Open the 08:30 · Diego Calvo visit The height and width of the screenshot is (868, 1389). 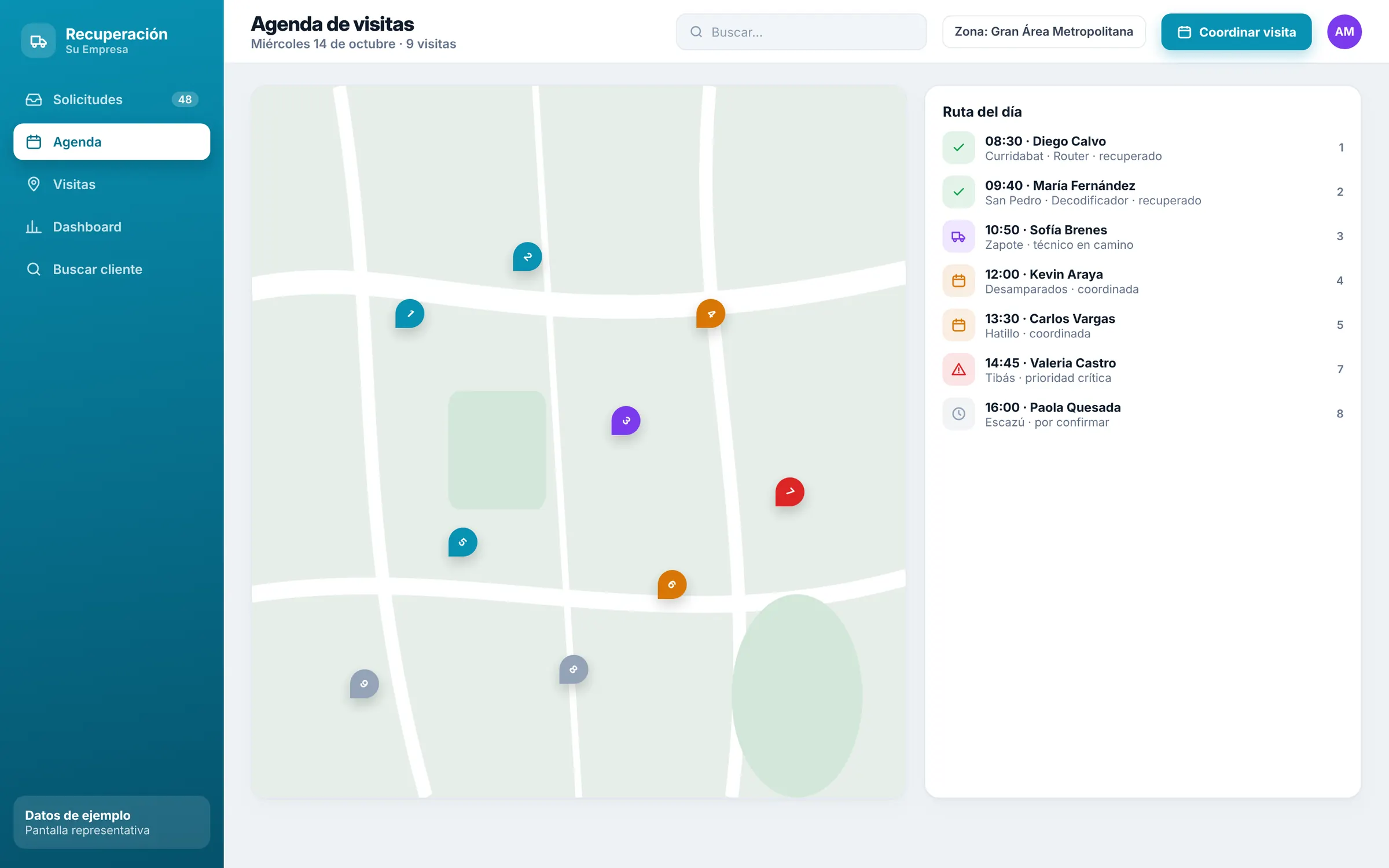click(1142, 148)
